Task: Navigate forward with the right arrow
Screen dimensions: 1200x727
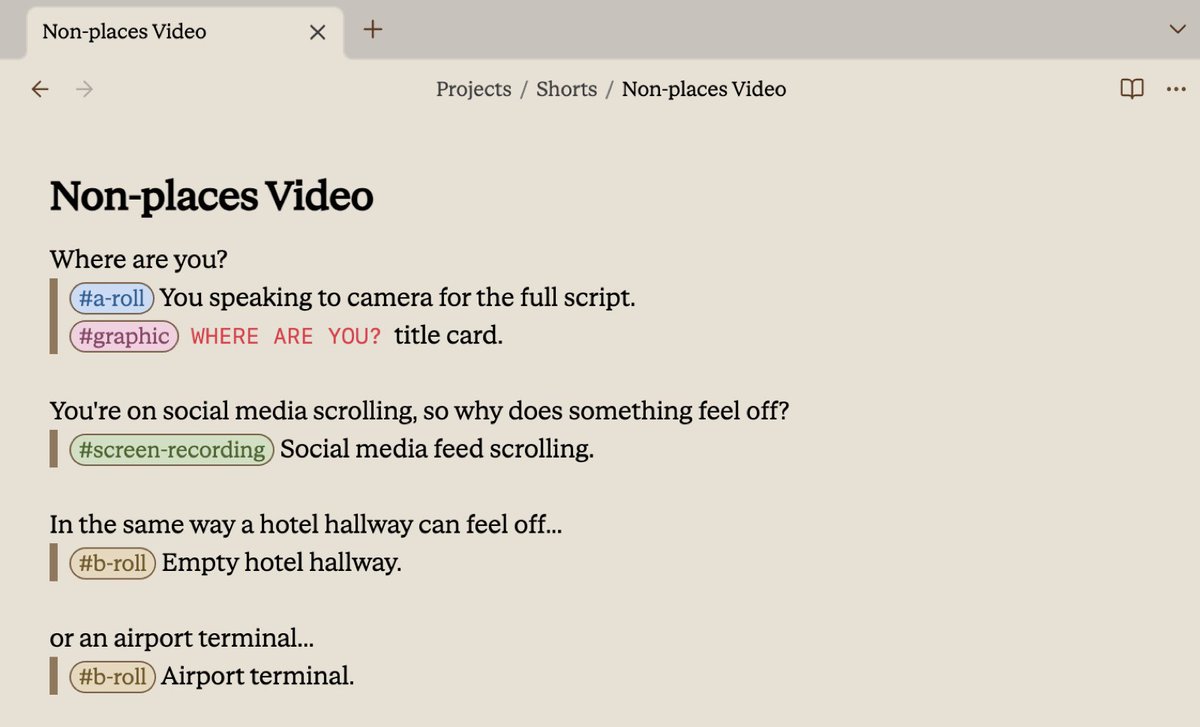Action: tap(85, 89)
